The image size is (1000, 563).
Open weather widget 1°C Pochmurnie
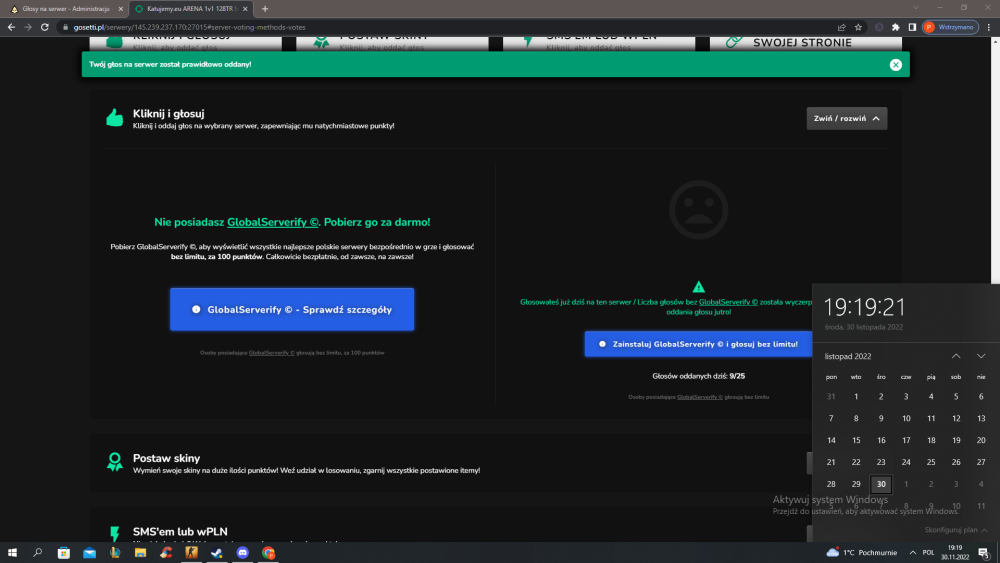tap(862, 552)
